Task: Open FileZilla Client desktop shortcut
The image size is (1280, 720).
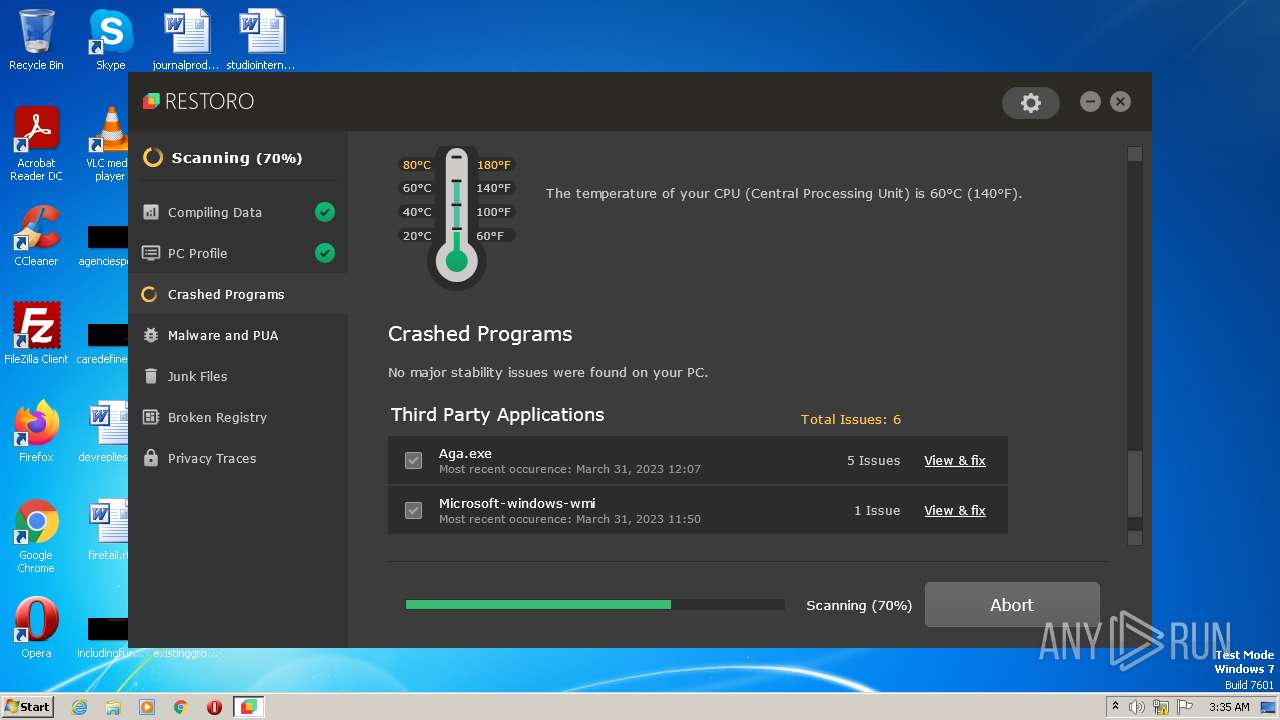Action: [36, 334]
